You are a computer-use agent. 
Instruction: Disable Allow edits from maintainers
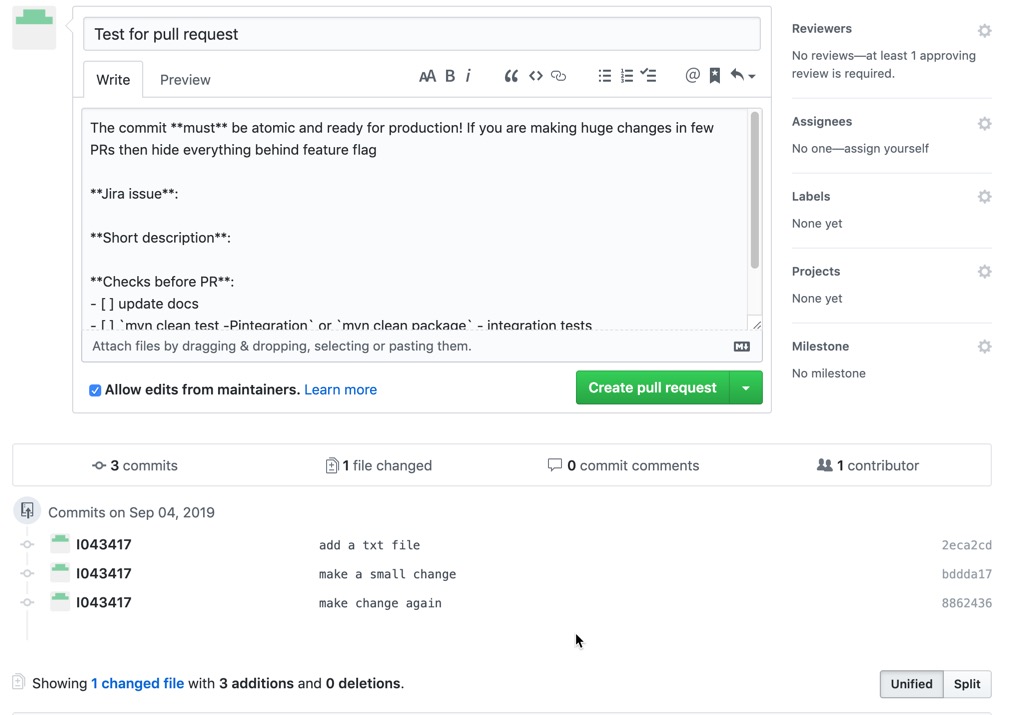(x=95, y=390)
